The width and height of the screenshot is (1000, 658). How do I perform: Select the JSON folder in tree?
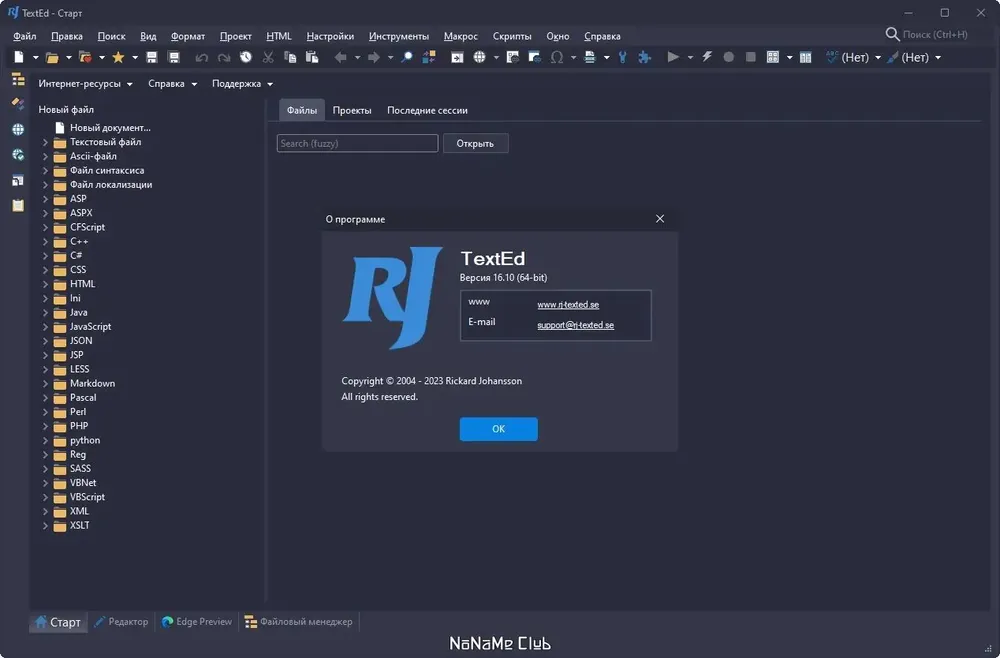[73, 341]
